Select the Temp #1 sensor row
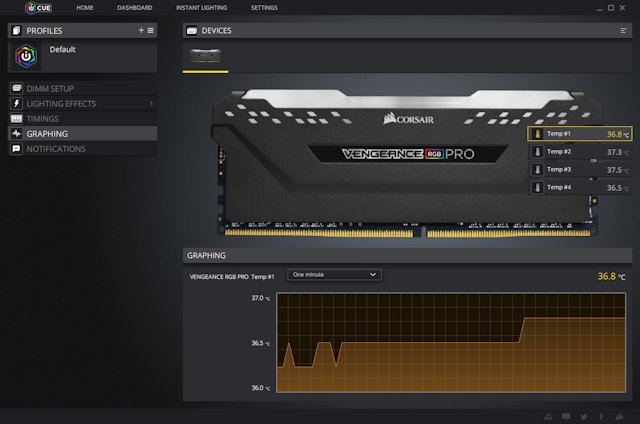This screenshot has width=640, height=424. [x=580, y=134]
